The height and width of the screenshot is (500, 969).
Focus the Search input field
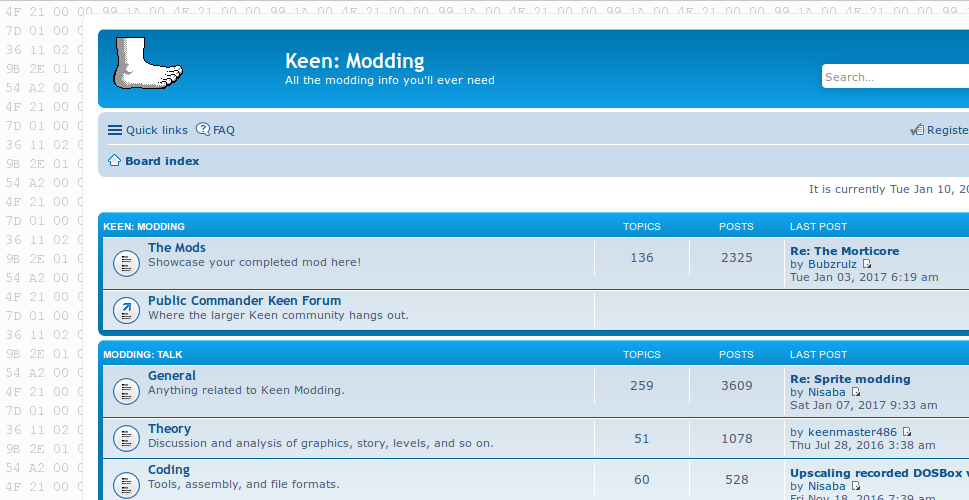pyautogui.click(x=895, y=77)
